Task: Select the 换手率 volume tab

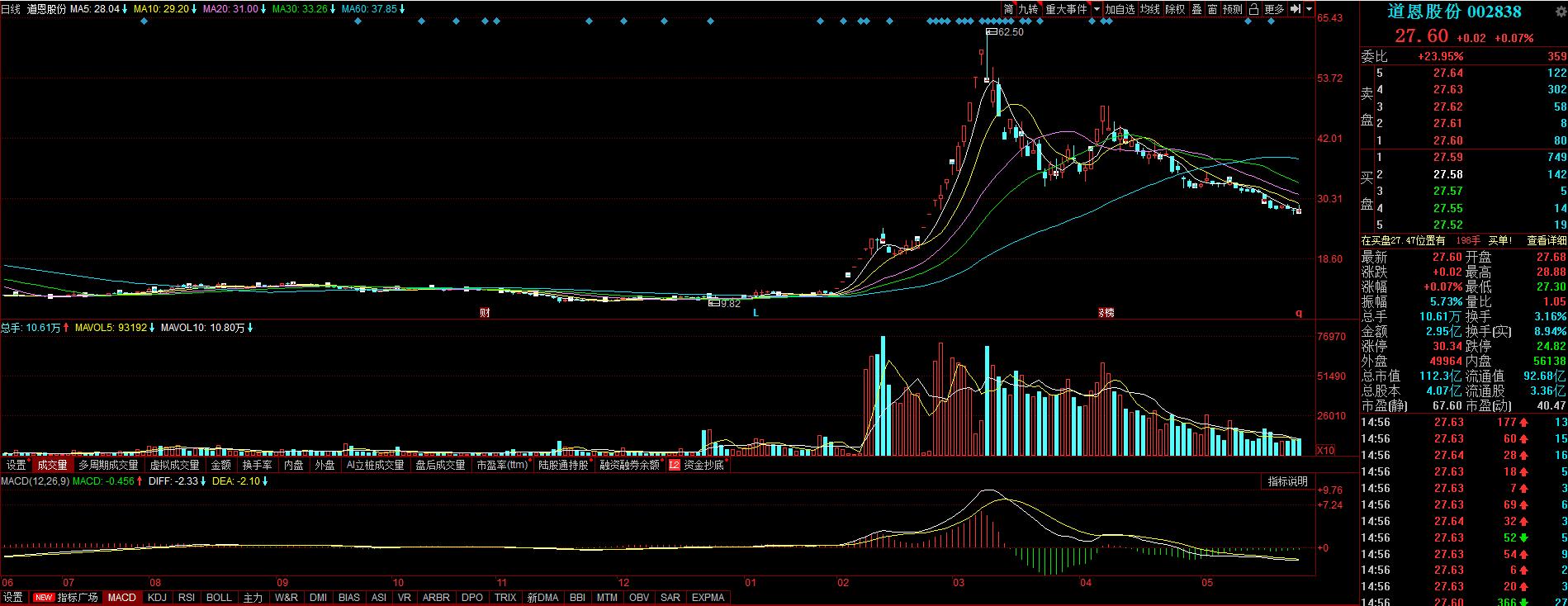Action: (x=257, y=465)
